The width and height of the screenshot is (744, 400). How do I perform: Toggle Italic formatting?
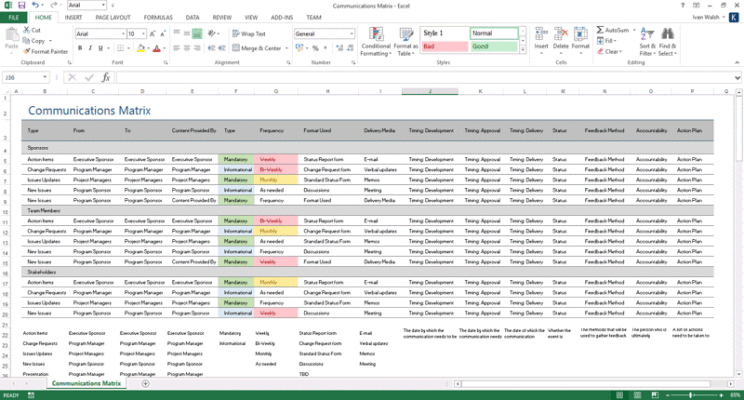tap(90, 48)
